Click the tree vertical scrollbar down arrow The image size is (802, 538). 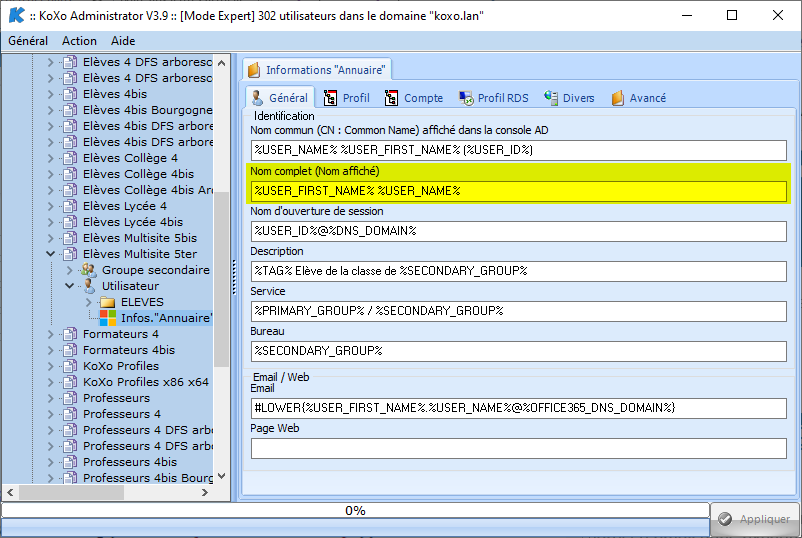(x=221, y=476)
